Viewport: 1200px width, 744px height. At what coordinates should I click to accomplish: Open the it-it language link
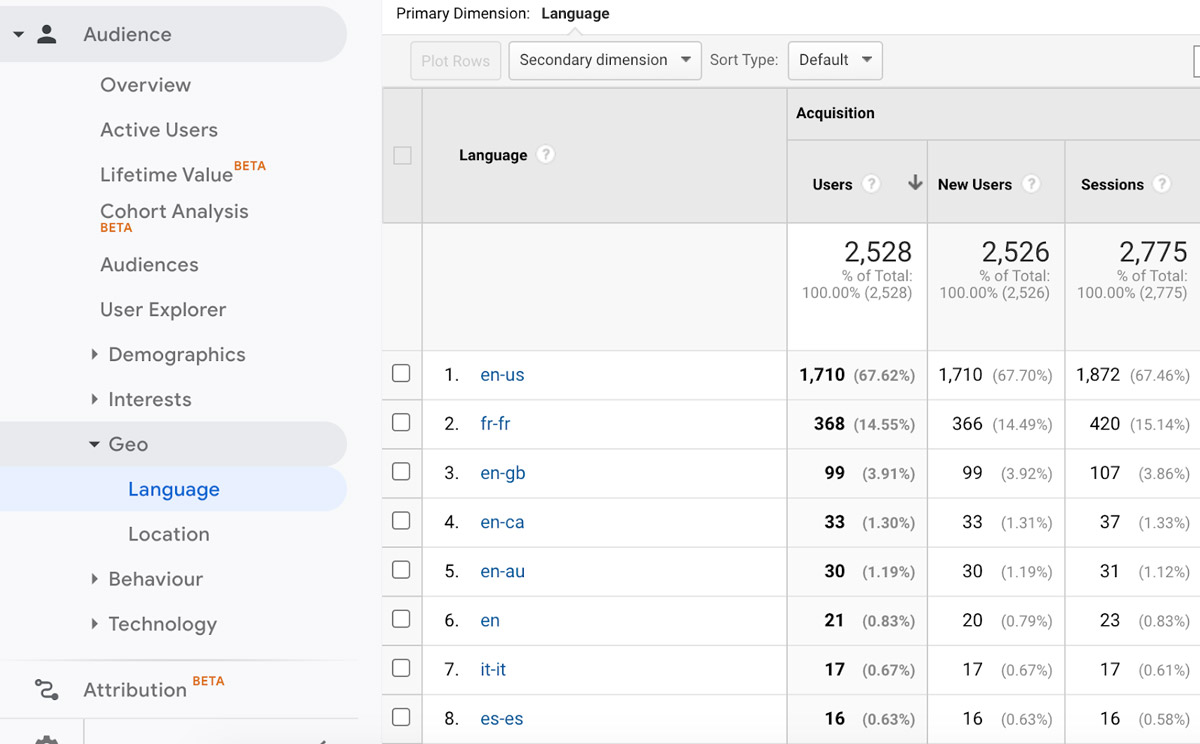[x=493, y=669]
